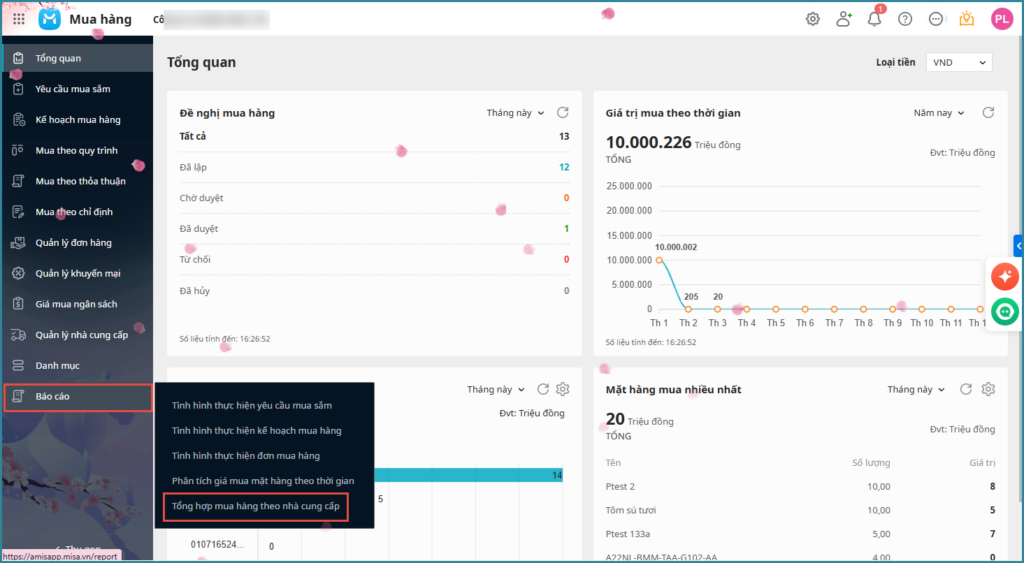The width and height of the screenshot is (1024, 563).
Task: Click the Danh mục sidebar icon
Action: pyautogui.click(x=18, y=365)
